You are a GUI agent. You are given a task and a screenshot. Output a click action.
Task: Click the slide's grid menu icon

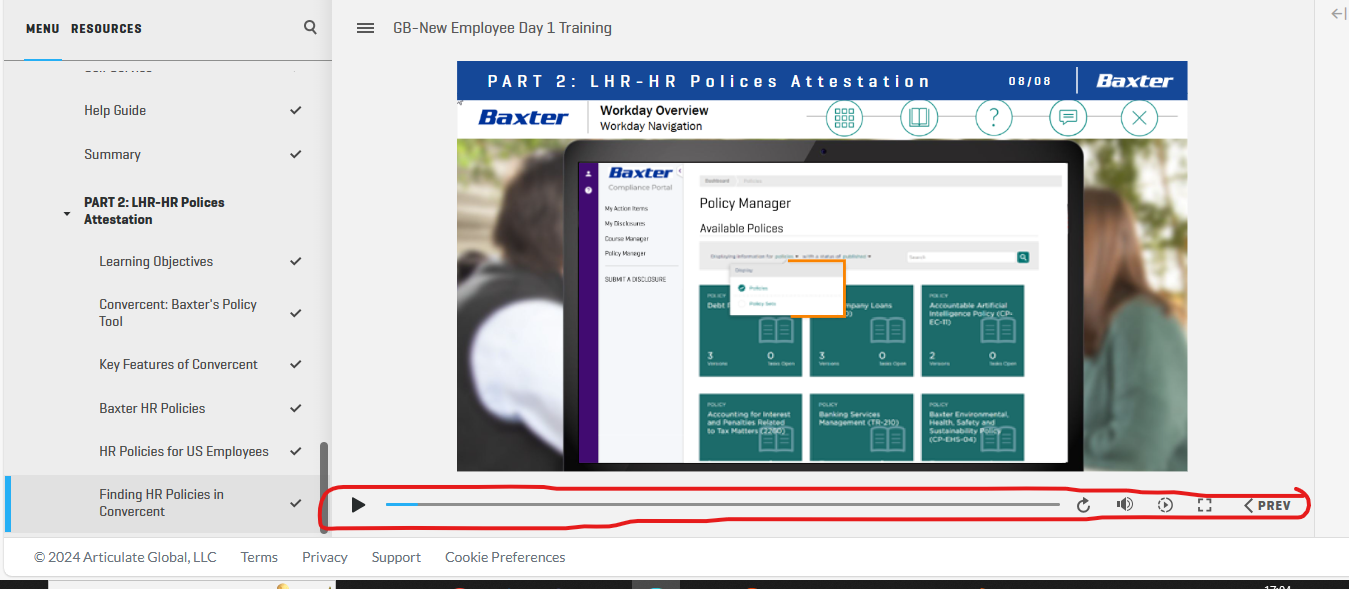(x=844, y=118)
